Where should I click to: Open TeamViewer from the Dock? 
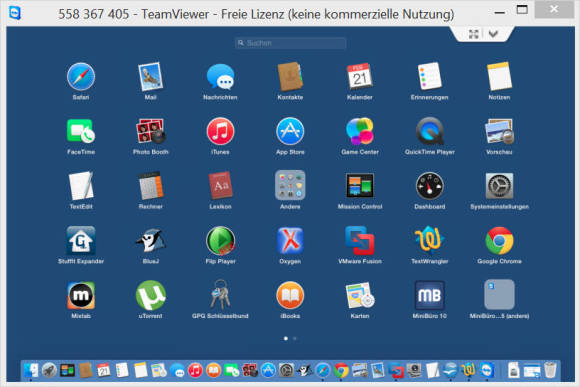tap(487, 370)
